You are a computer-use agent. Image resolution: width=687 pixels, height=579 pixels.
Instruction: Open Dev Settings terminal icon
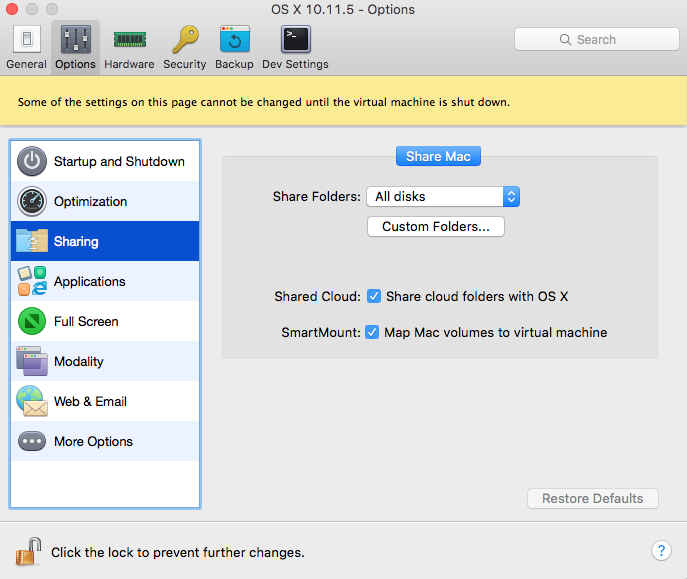coord(295,39)
